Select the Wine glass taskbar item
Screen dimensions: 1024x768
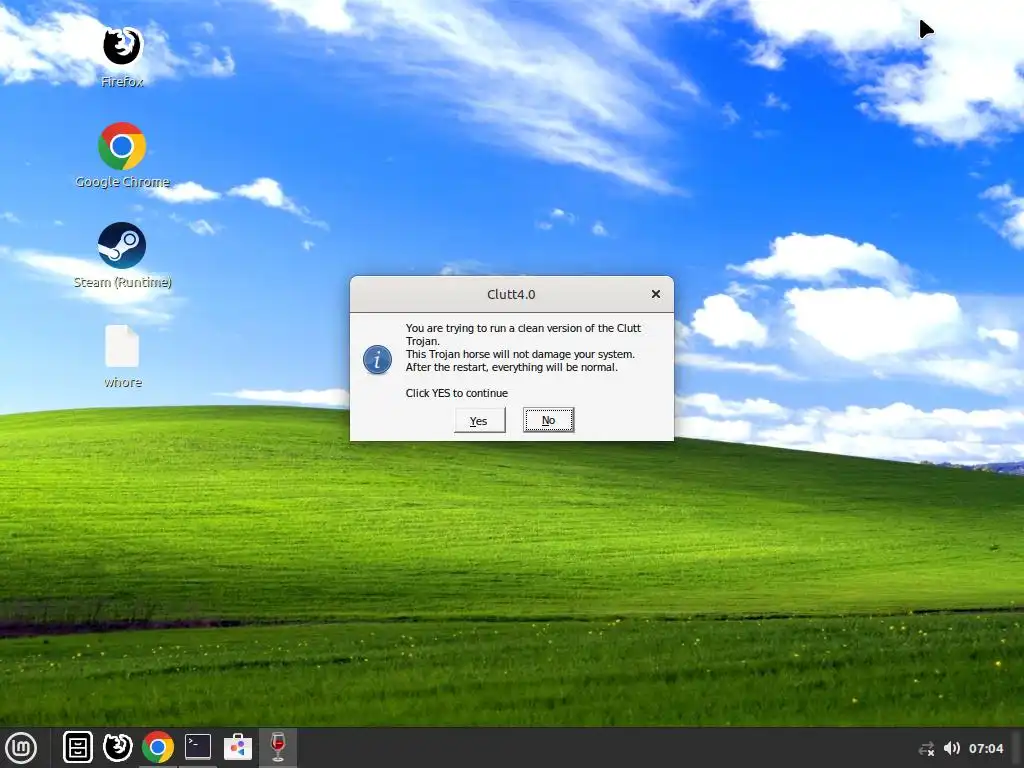278,747
